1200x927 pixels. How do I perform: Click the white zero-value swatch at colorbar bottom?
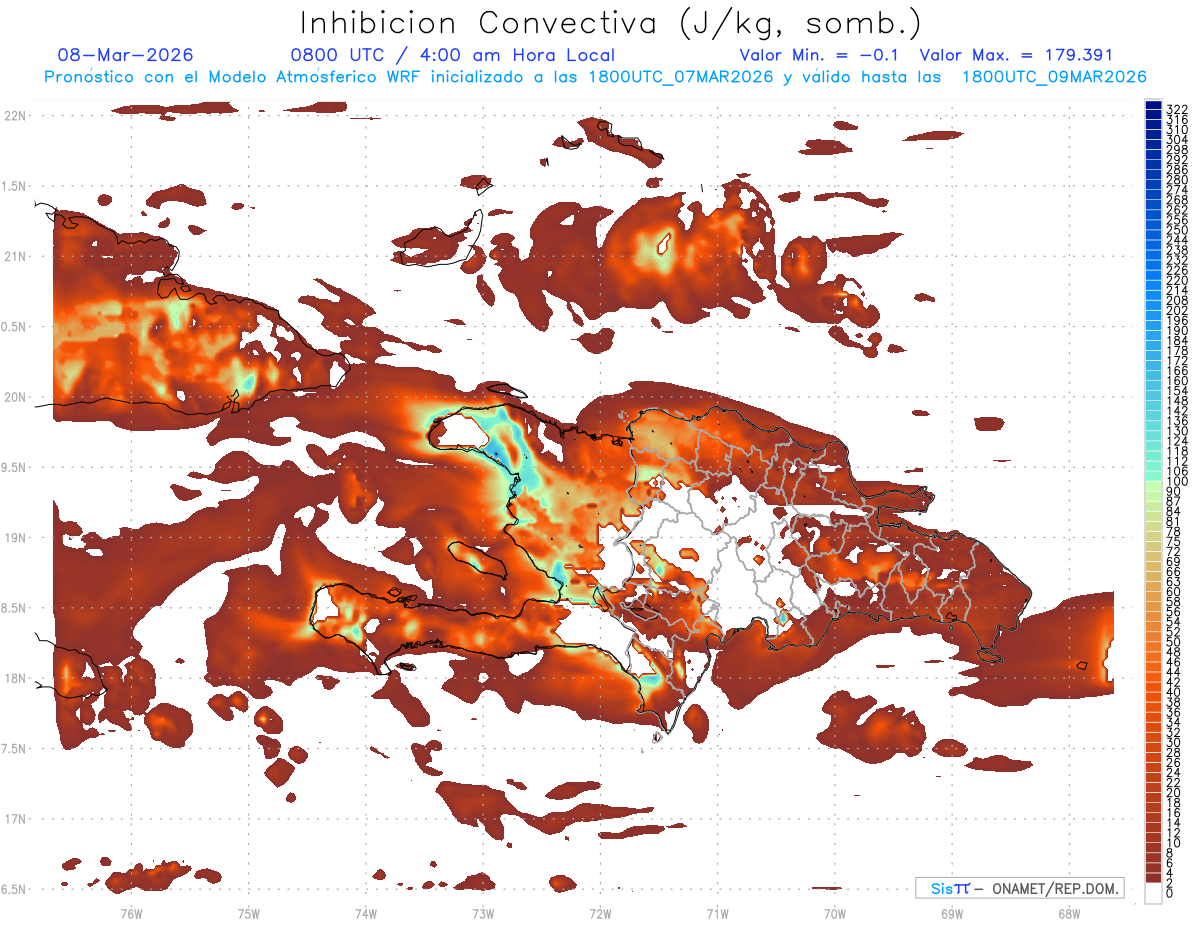(x=1153, y=893)
